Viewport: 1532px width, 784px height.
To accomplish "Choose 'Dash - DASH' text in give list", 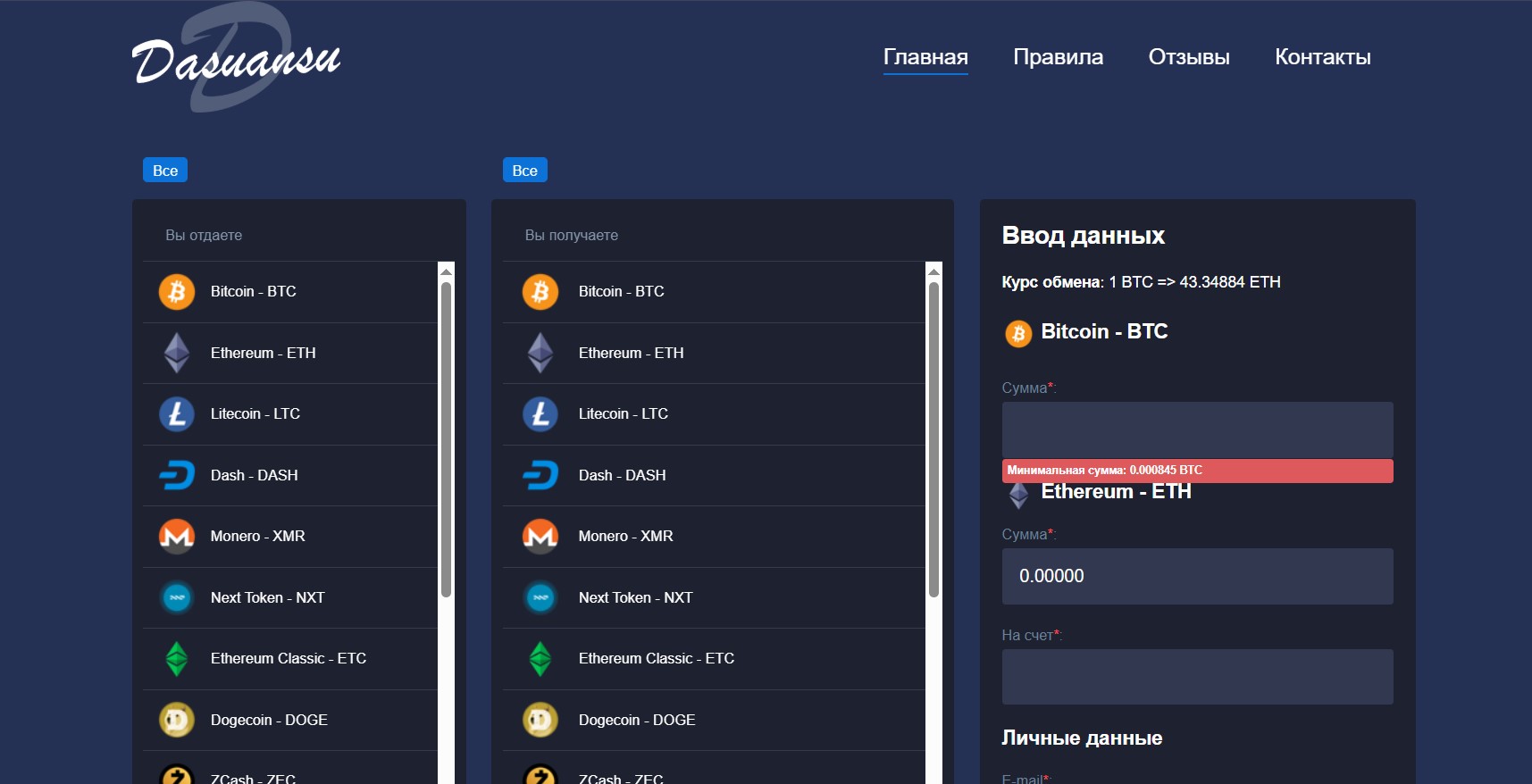I will pyautogui.click(x=255, y=475).
